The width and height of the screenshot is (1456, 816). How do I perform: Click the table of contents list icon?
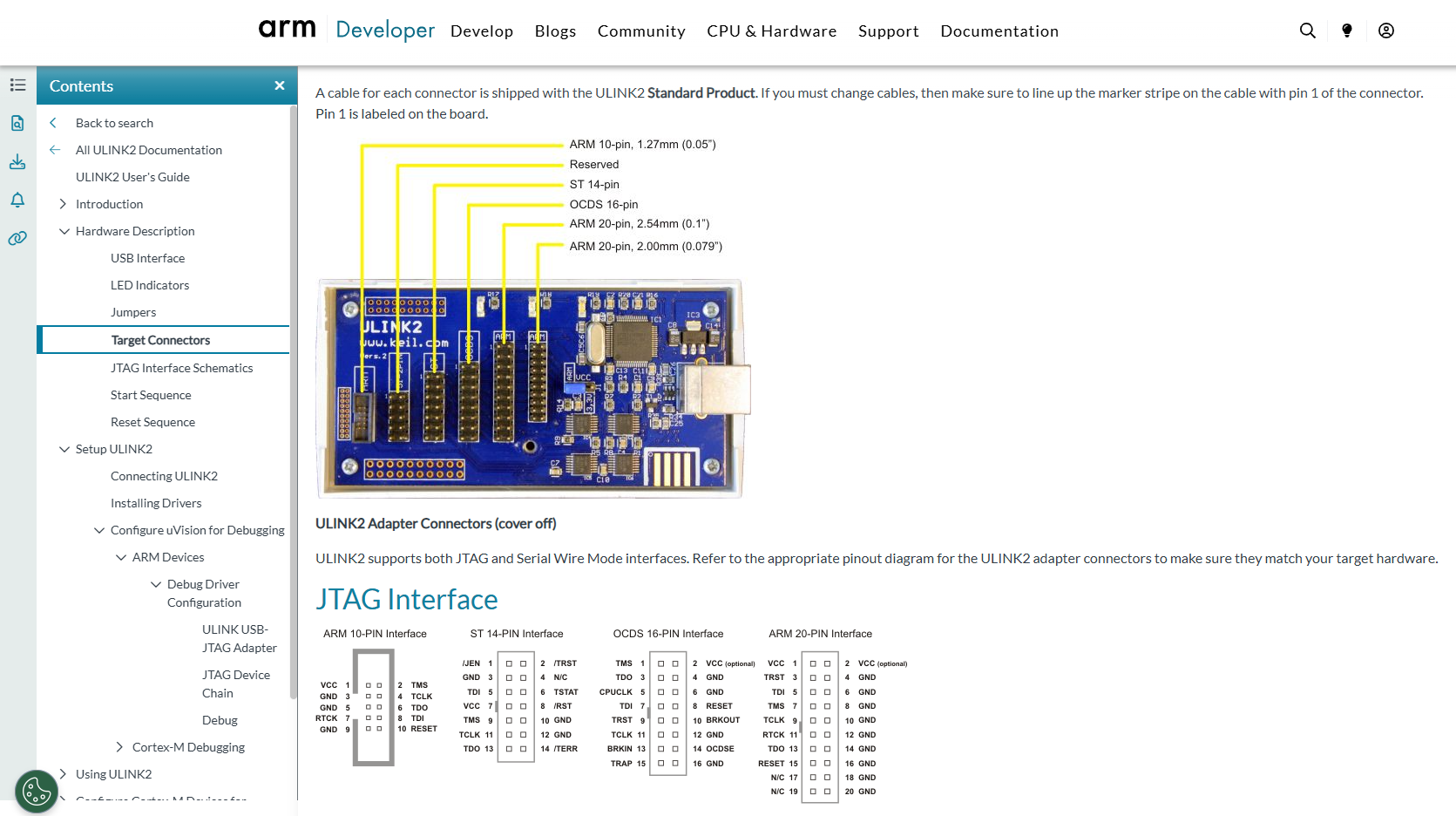point(17,85)
